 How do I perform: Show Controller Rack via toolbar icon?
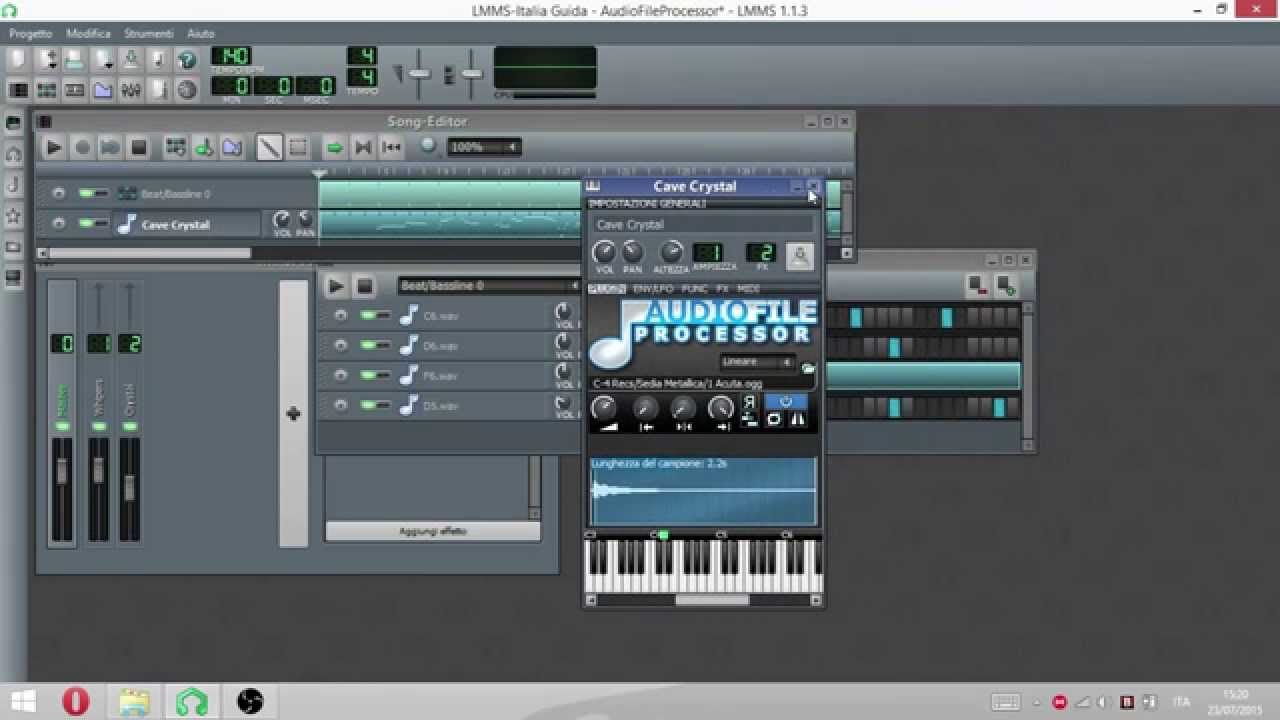tap(187, 90)
